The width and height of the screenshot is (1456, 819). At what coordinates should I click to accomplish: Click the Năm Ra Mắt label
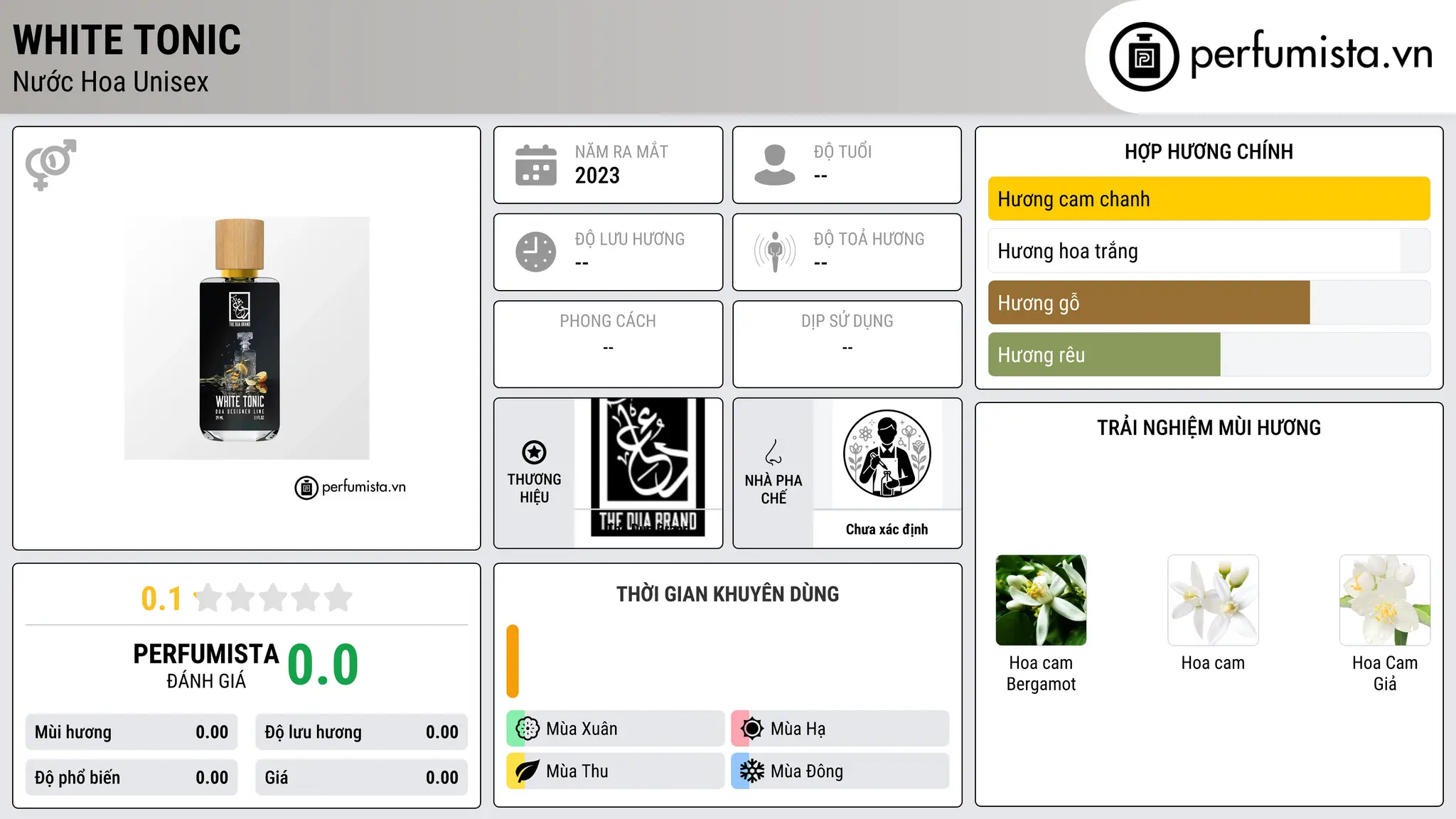(621, 152)
